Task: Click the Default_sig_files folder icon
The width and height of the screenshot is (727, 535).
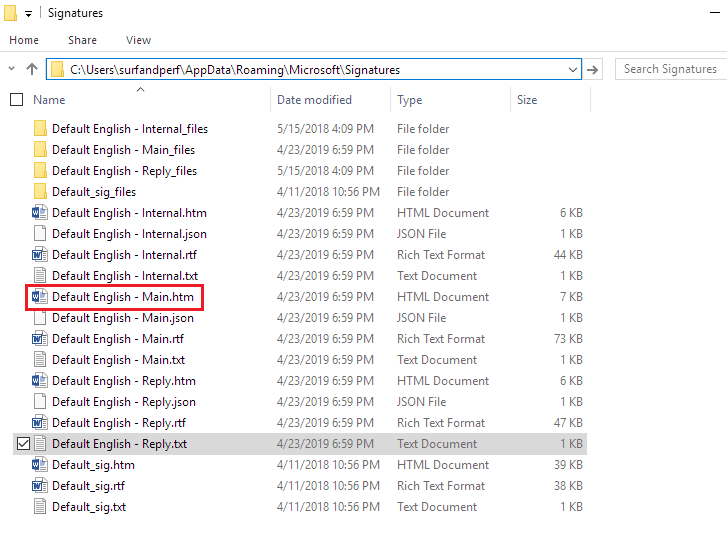Action: [x=40, y=191]
